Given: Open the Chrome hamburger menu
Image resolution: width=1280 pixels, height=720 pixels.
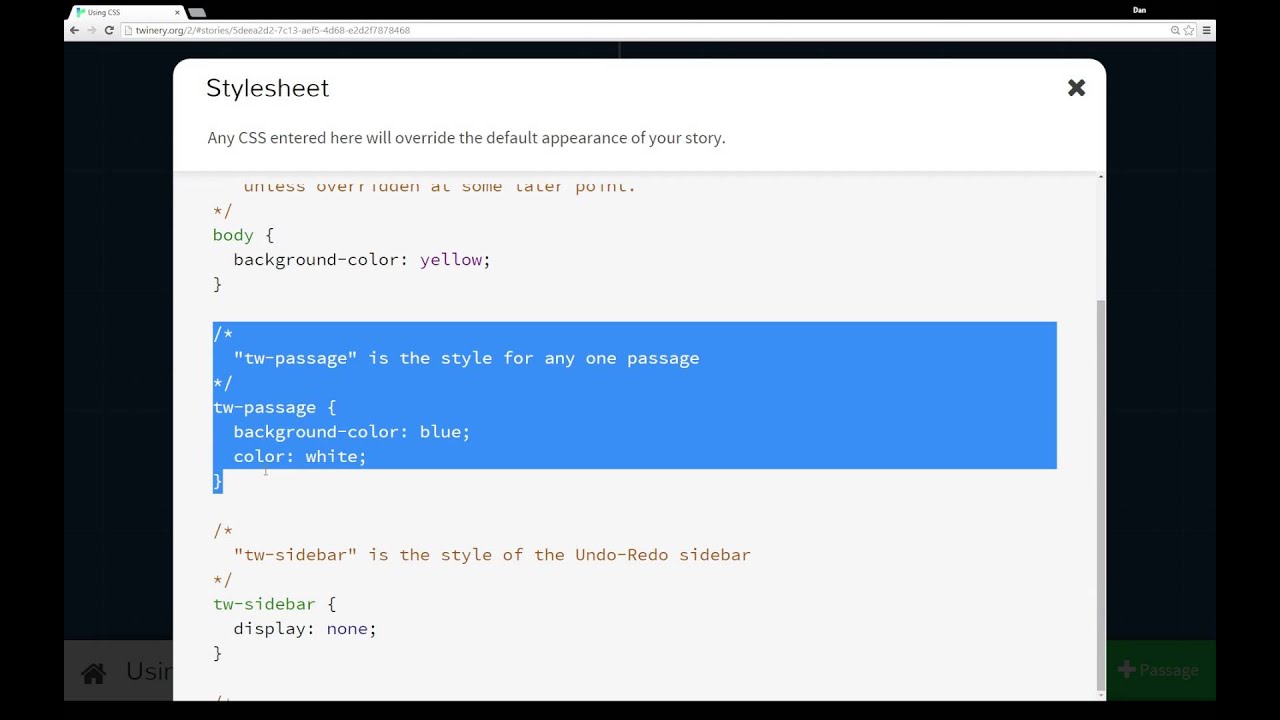Looking at the screenshot, I should (x=1206, y=30).
